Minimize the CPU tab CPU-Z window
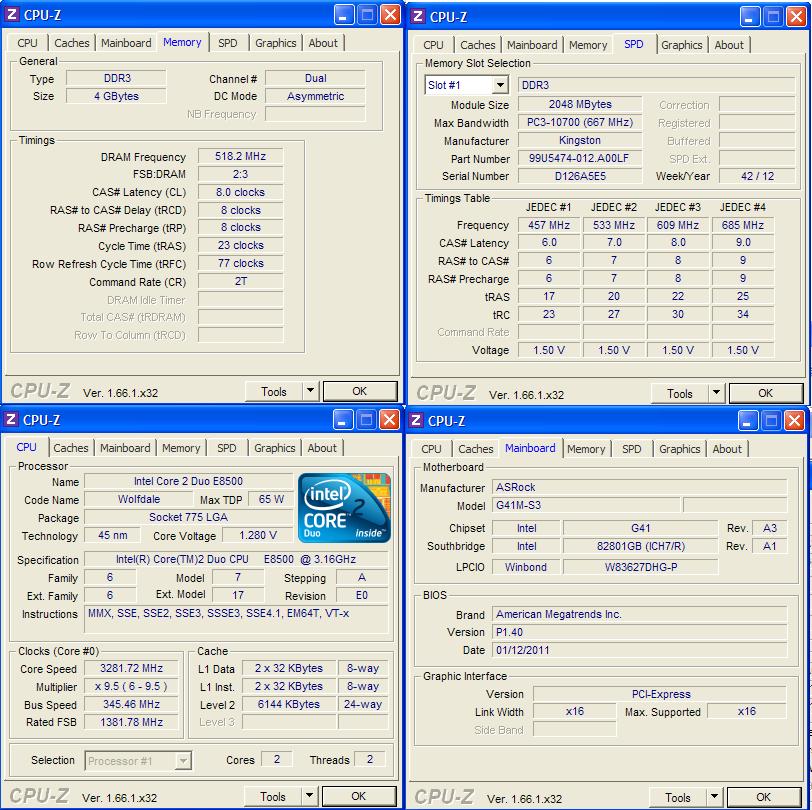Screen dimensions: 812x810 pyautogui.click(x=342, y=420)
